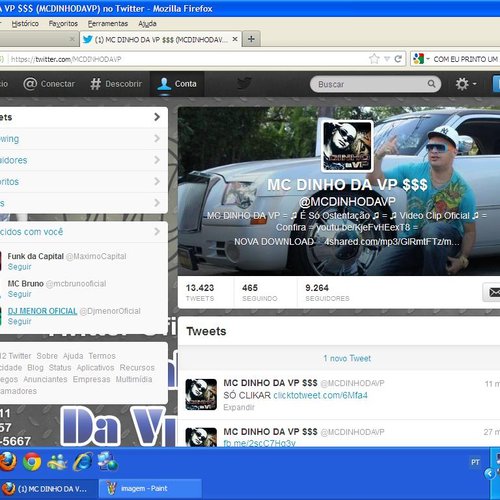Launch Google Chrome from quick launch

click(32, 462)
